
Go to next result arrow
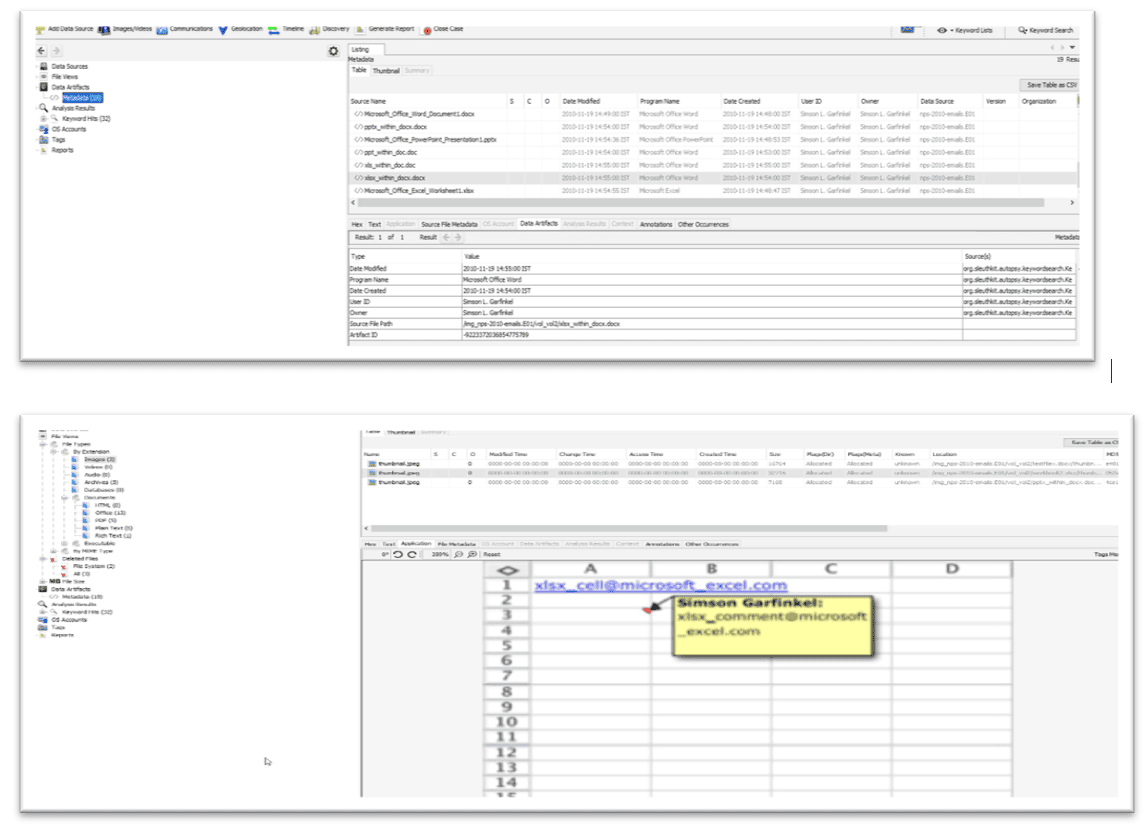pos(458,237)
